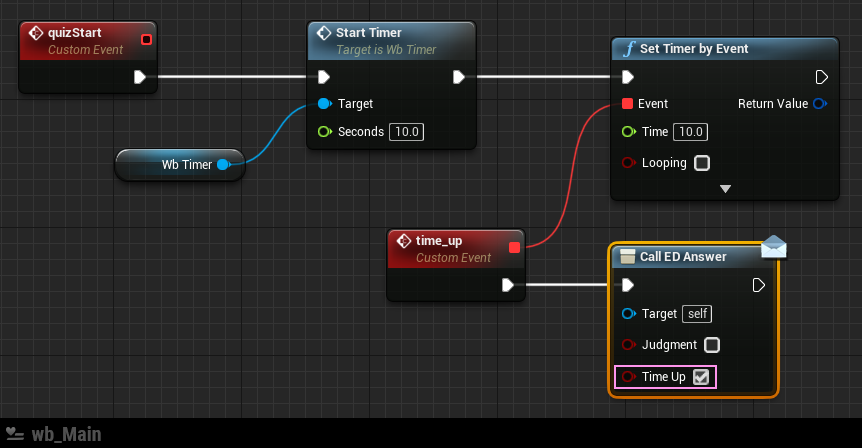Click the Start Timer node function icon

tap(324, 33)
